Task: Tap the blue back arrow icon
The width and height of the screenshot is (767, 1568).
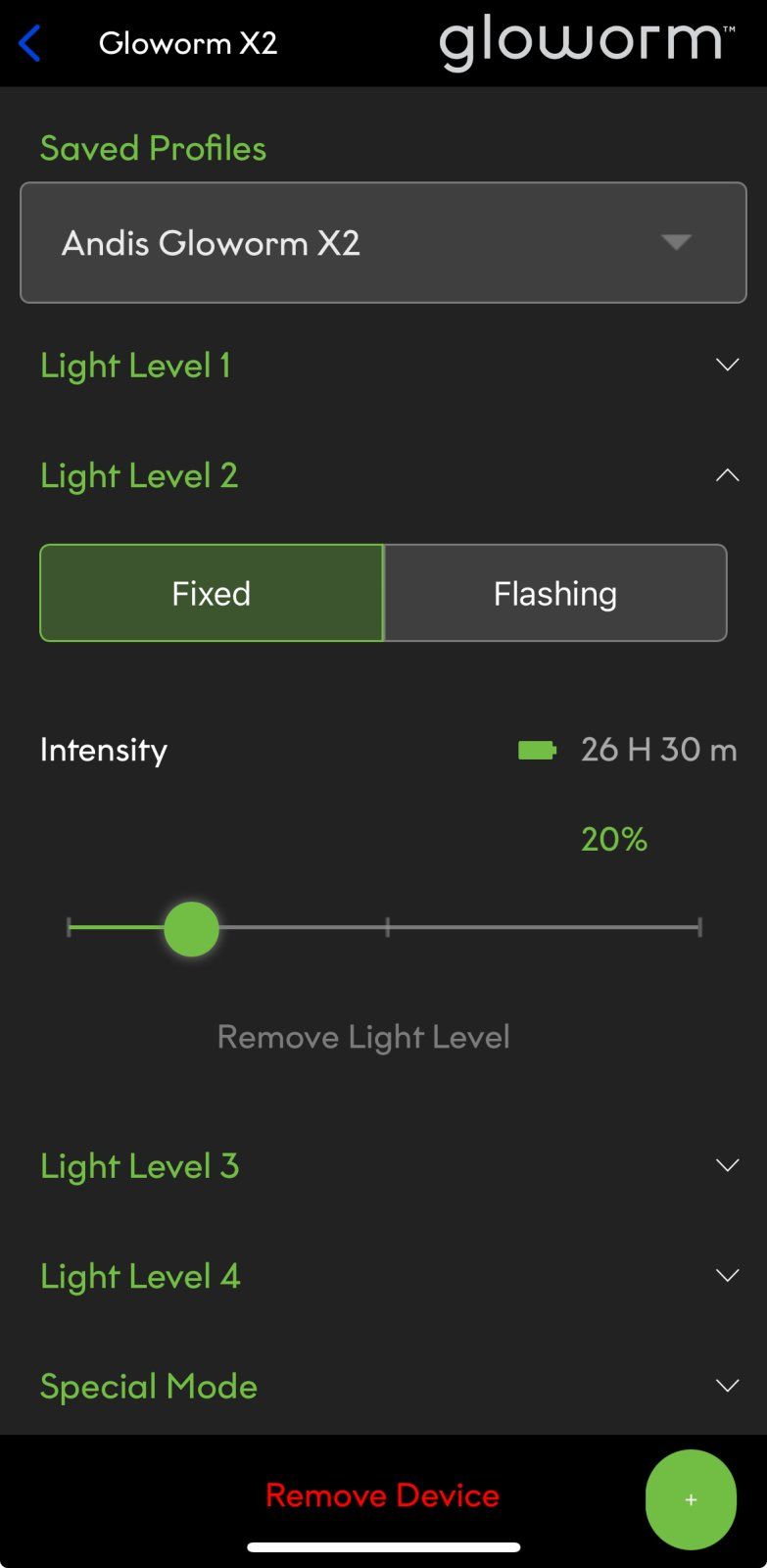Action: pyautogui.click(x=30, y=43)
